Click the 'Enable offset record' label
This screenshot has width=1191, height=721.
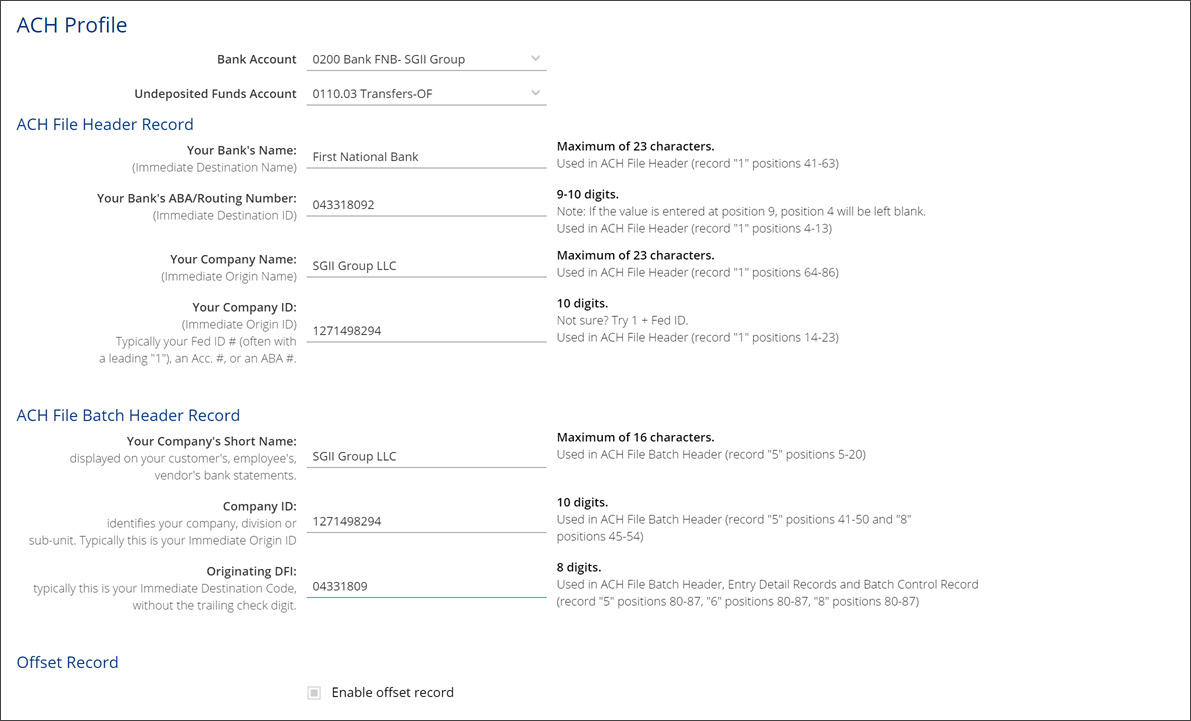coord(393,692)
